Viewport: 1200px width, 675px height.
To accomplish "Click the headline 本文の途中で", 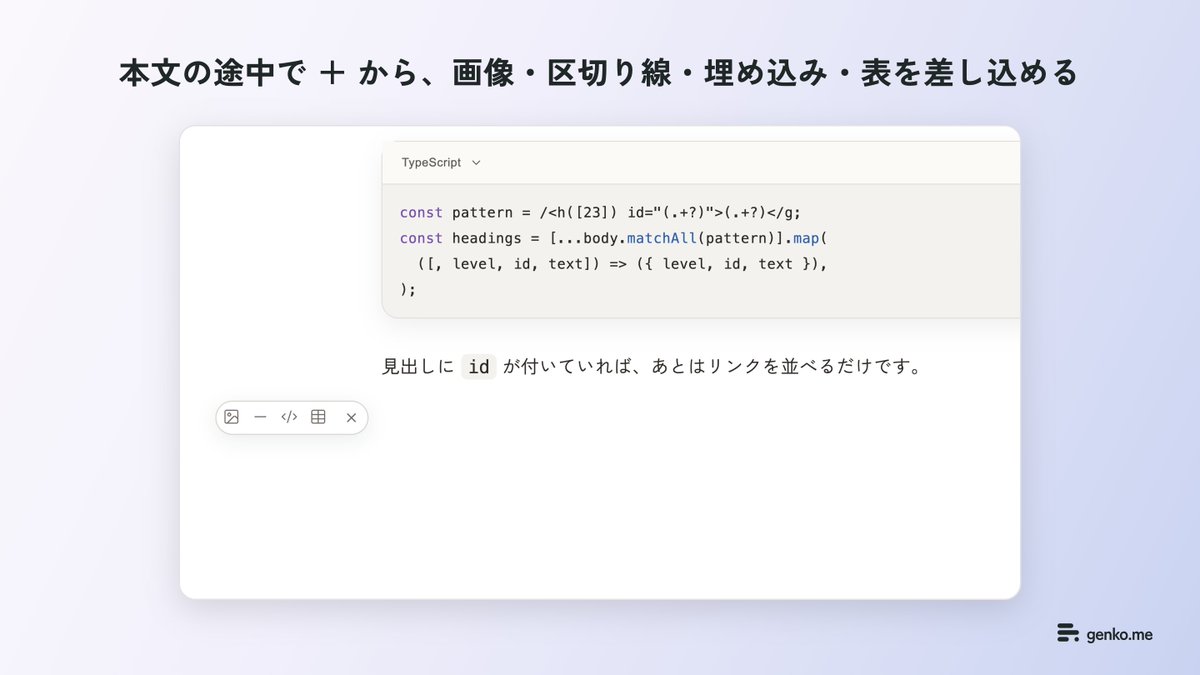I will (x=598, y=74).
